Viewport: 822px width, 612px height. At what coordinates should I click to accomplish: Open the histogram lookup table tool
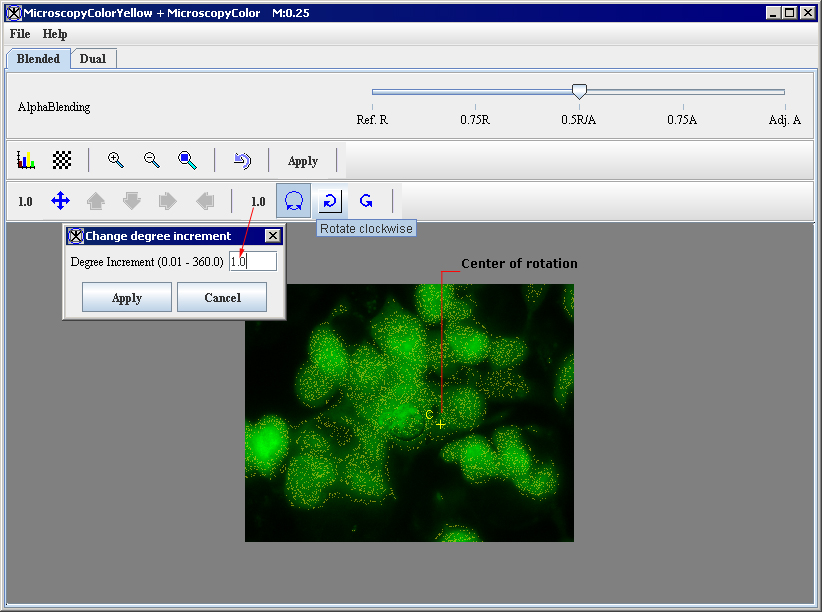pos(26,160)
